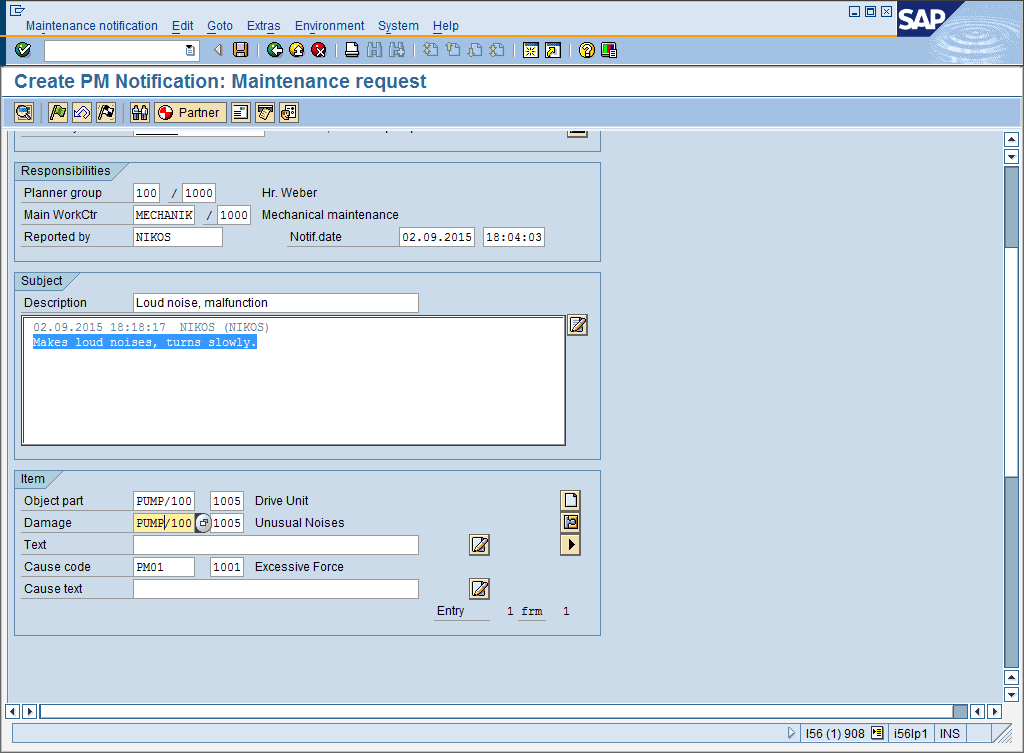The image size is (1024, 753).
Task: Put notification in process with the green flag icon
Action: click(58, 112)
